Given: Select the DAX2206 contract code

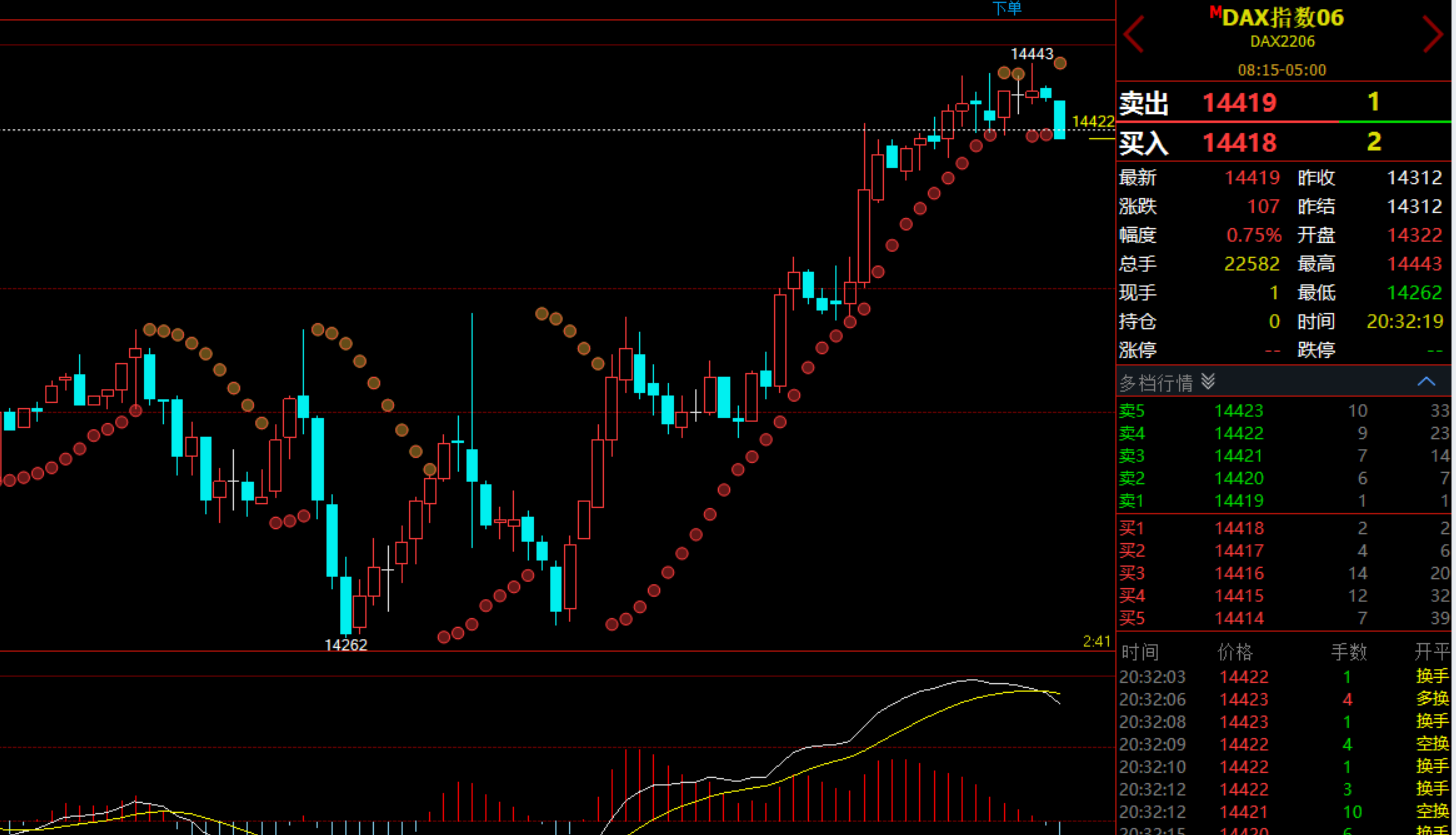Looking at the screenshot, I should click(x=1283, y=42).
